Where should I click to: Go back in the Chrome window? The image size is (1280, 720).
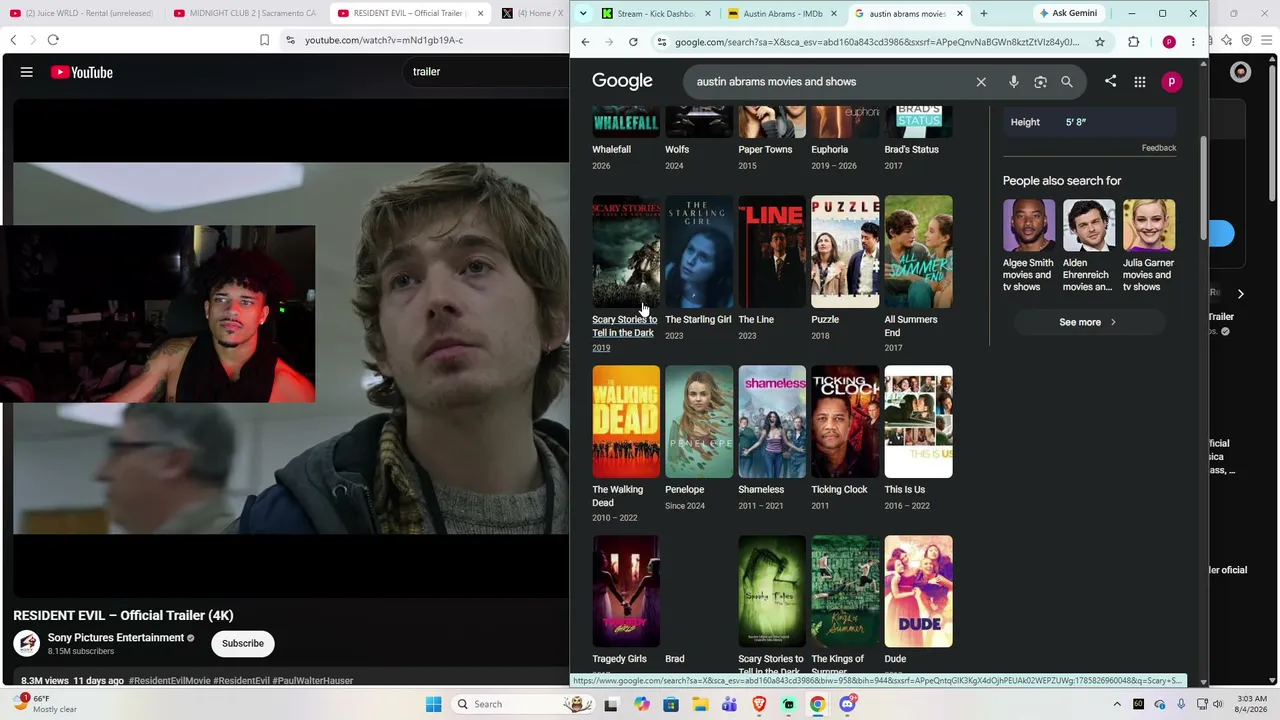point(585,42)
